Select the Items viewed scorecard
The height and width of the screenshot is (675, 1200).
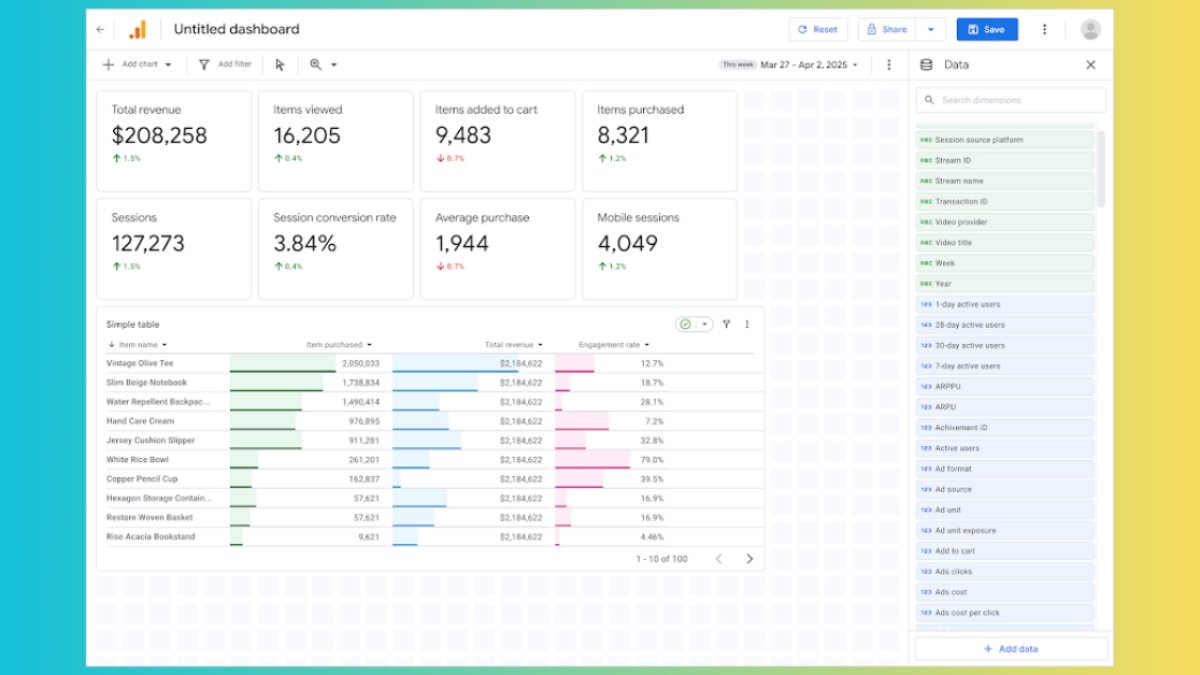pos(336,141)
